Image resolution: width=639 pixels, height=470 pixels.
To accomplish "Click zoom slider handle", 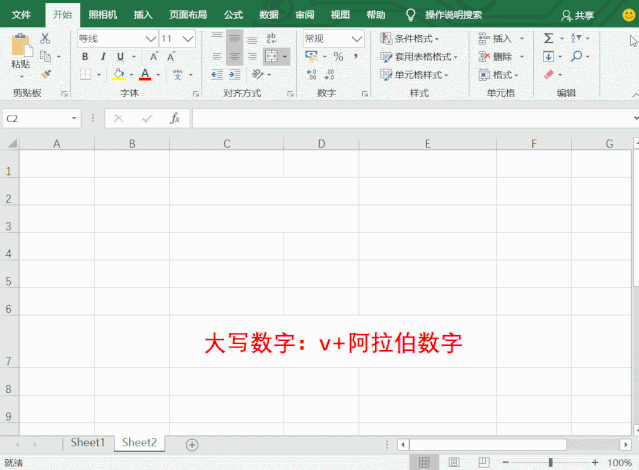I will pos(551,462).
